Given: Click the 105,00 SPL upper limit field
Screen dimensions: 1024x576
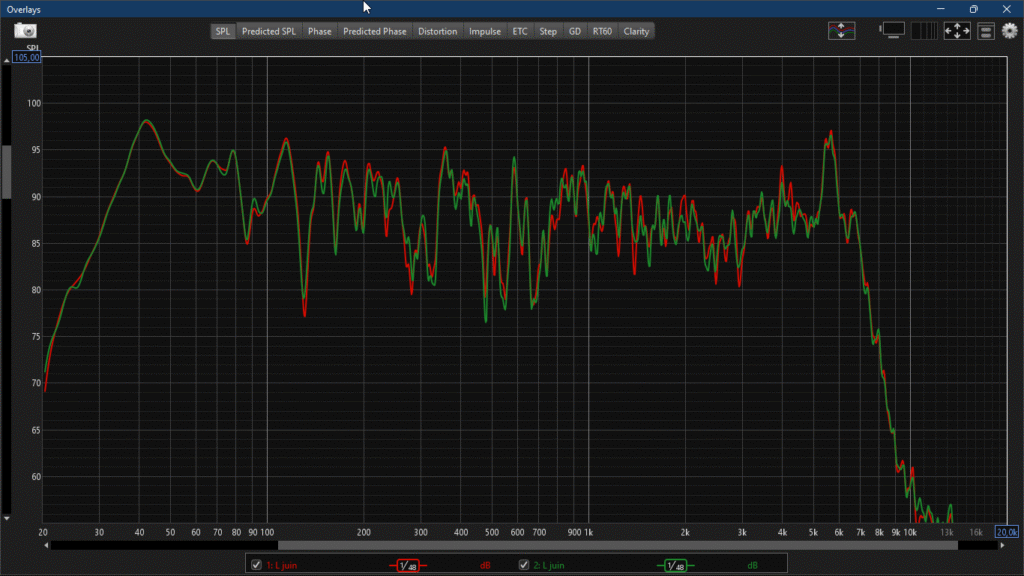Looking at the screenshot, I should tap(27, 57).
